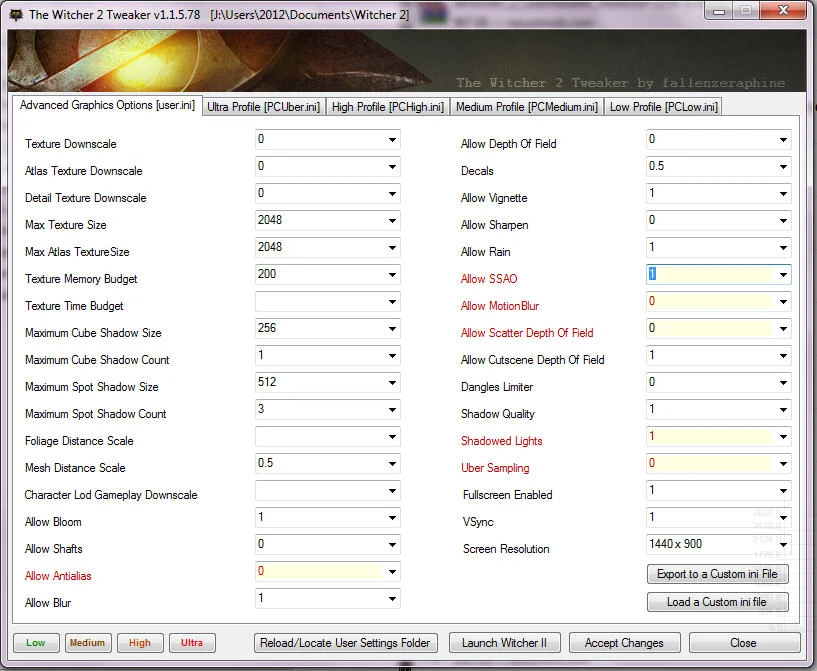The image size is (817, 671).
Task: Open the High Profile [PCHigh.ini] tab
Action: point(388,107)
